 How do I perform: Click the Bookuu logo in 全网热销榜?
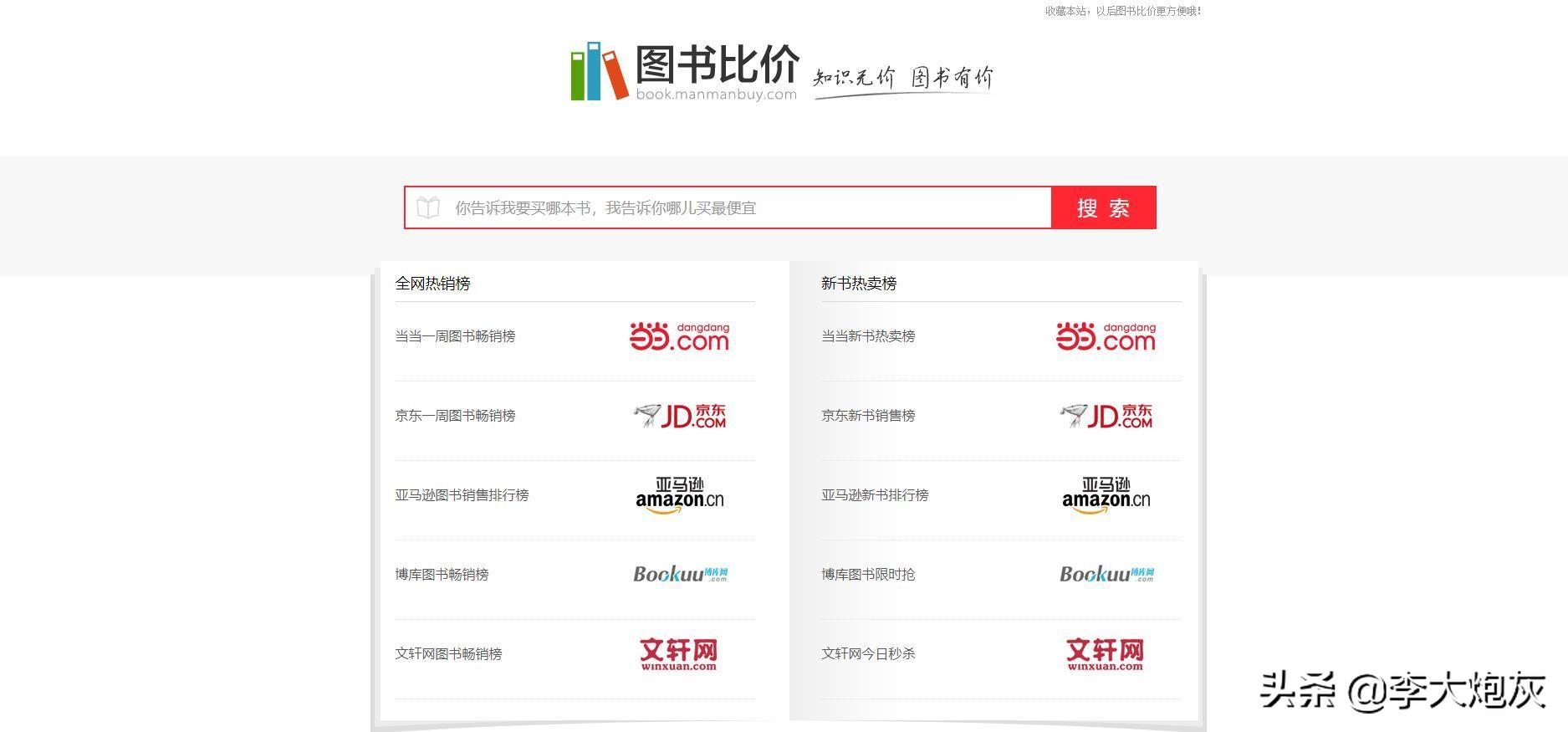tap(679, 574)
